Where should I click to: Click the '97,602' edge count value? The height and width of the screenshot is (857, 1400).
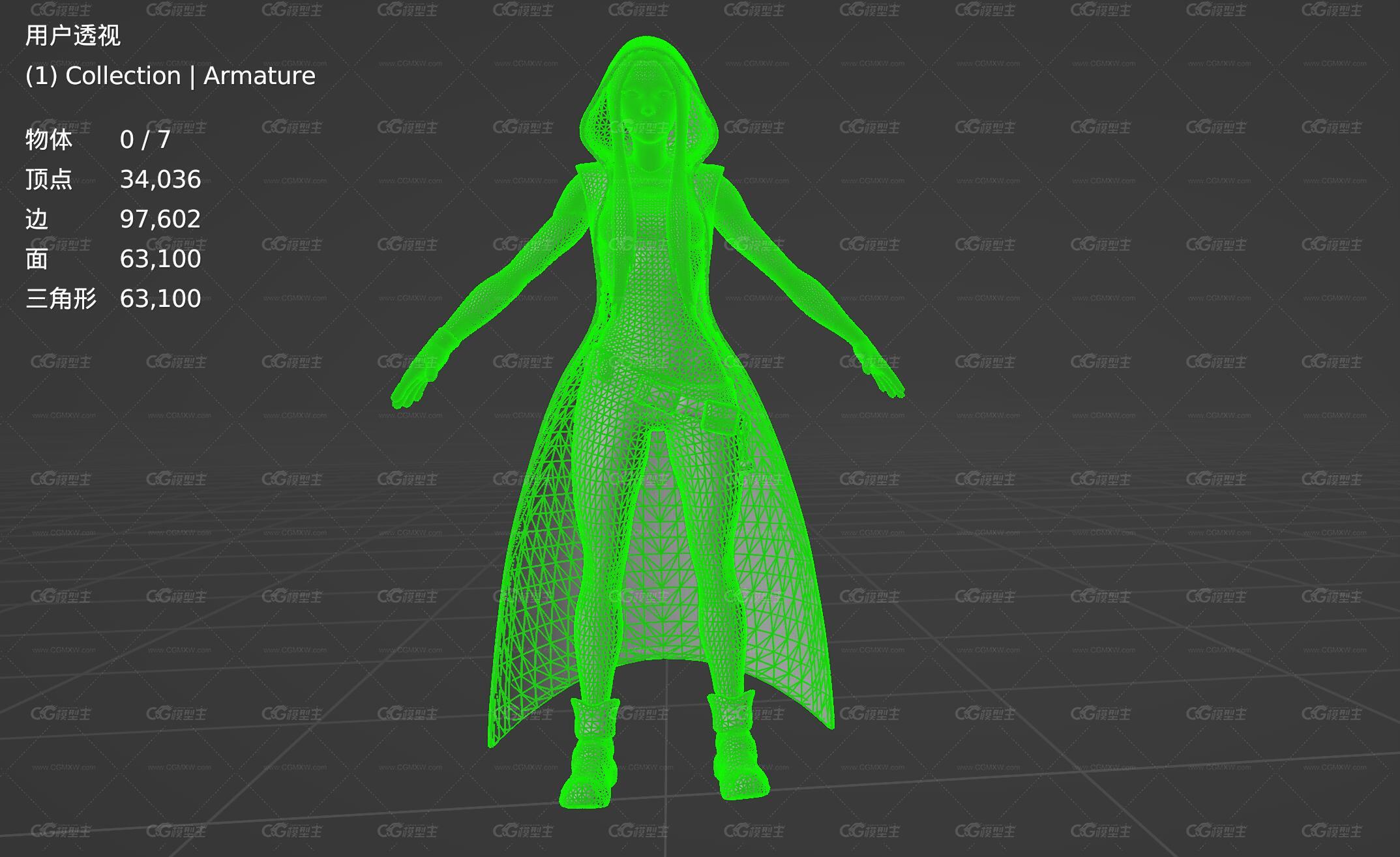160,220
